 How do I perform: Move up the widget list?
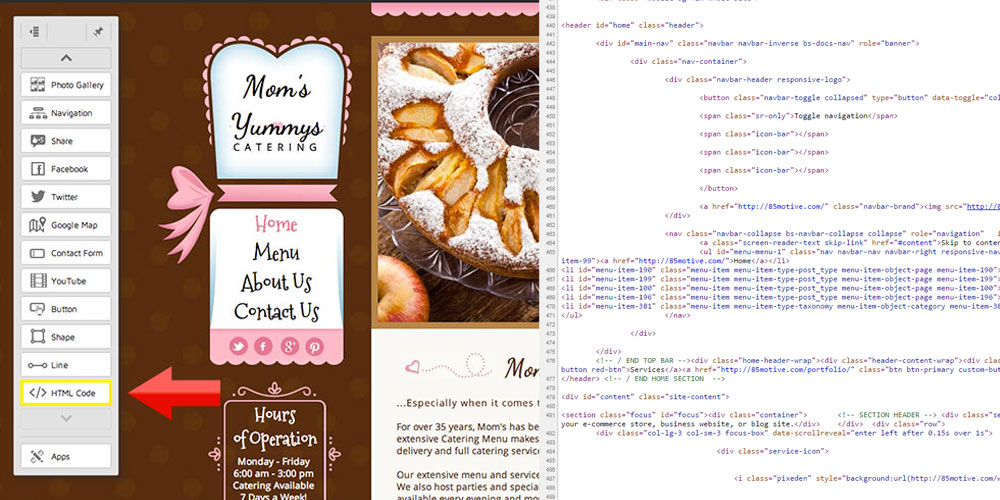tap(66, 58)
